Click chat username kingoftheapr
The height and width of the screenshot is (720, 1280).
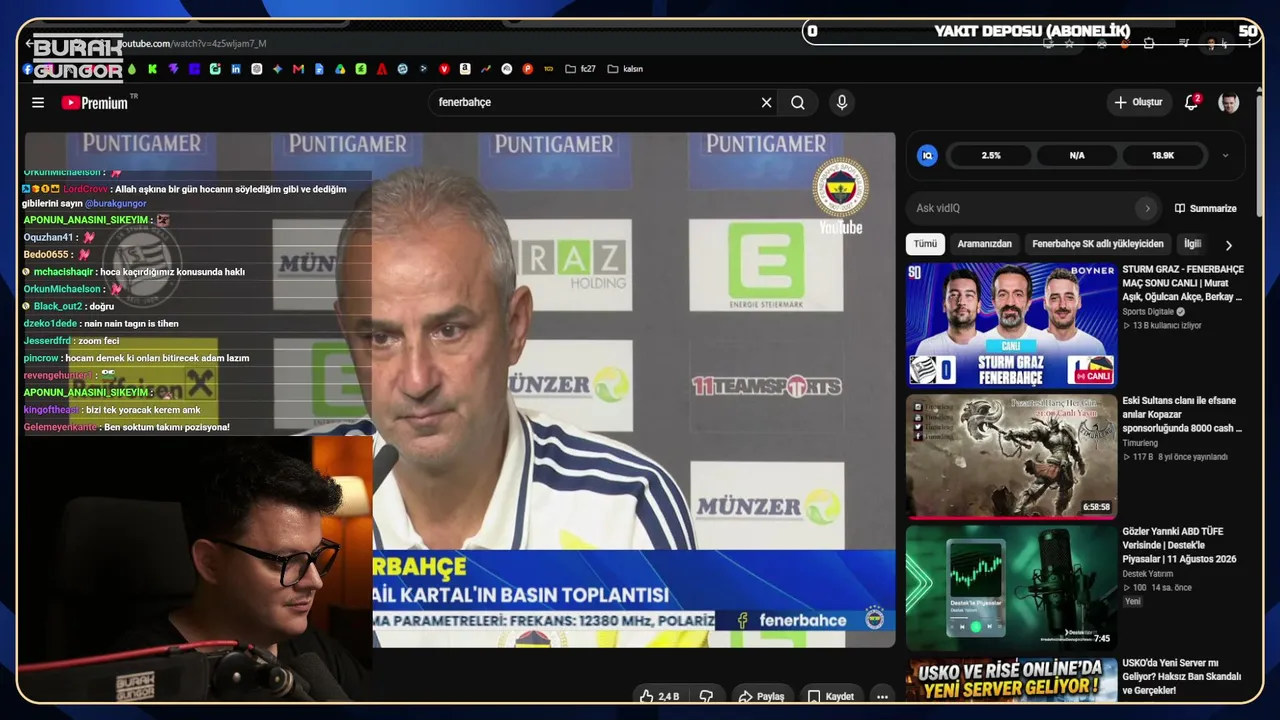point(51,410)
